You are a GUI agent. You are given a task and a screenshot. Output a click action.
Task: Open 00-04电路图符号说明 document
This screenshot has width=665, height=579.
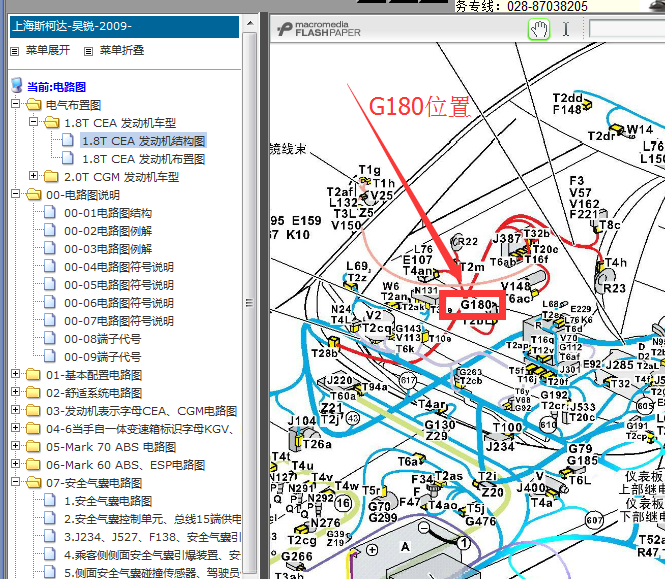(x=119, y=267)
